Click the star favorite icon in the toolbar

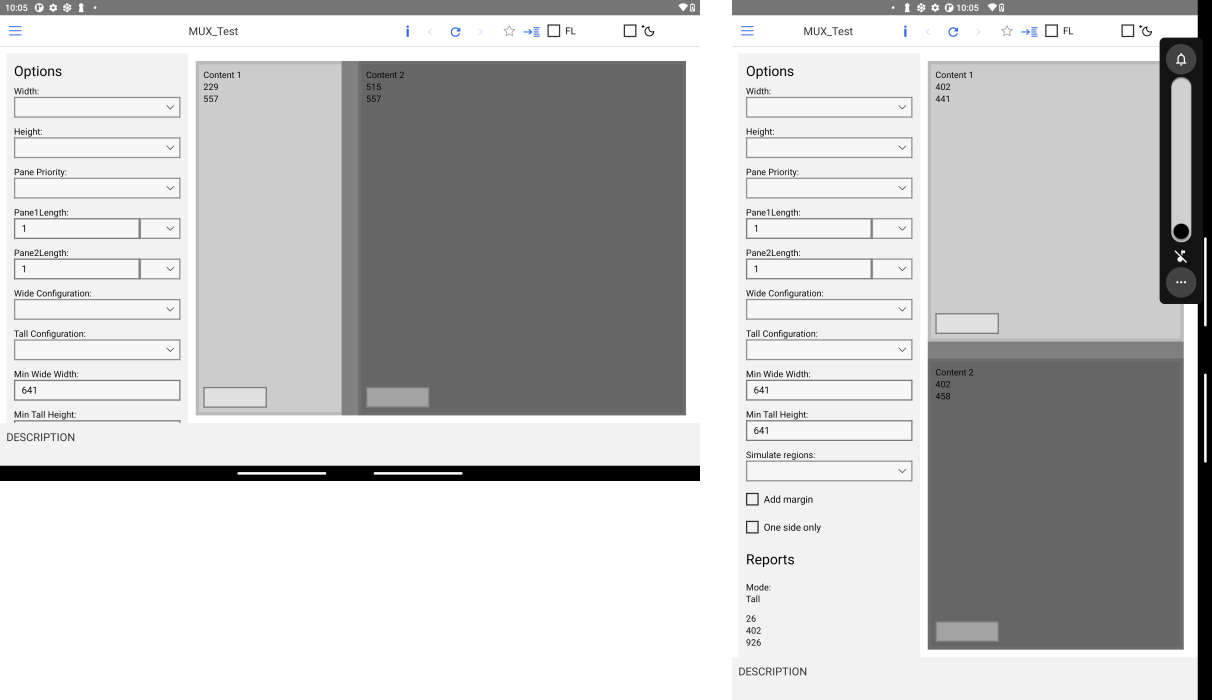pos(508,31)
